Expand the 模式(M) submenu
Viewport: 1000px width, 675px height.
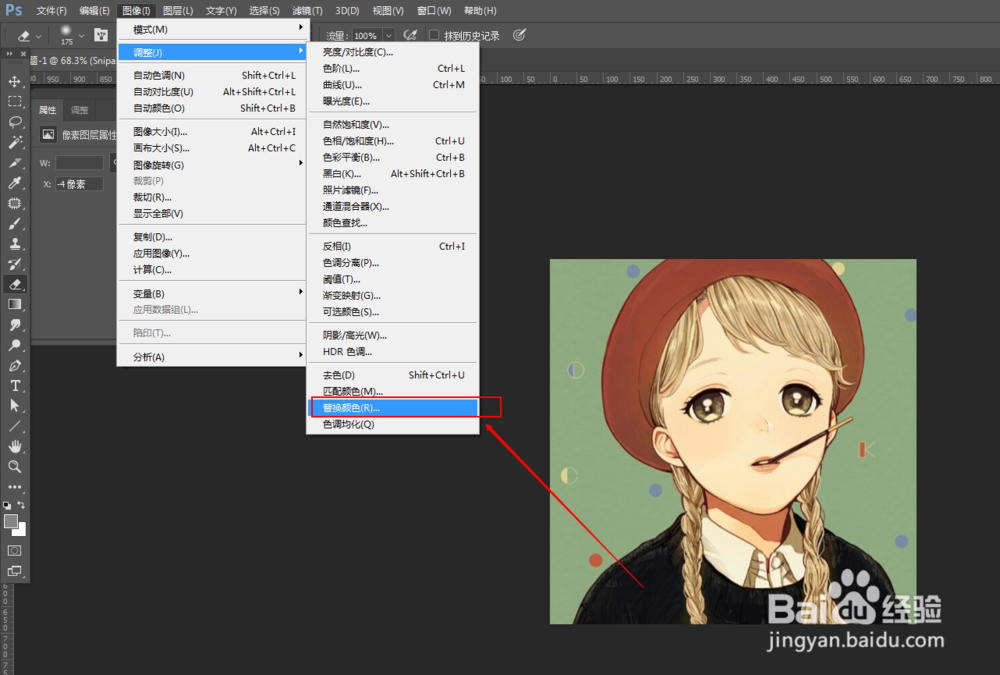tap(213, 29)
